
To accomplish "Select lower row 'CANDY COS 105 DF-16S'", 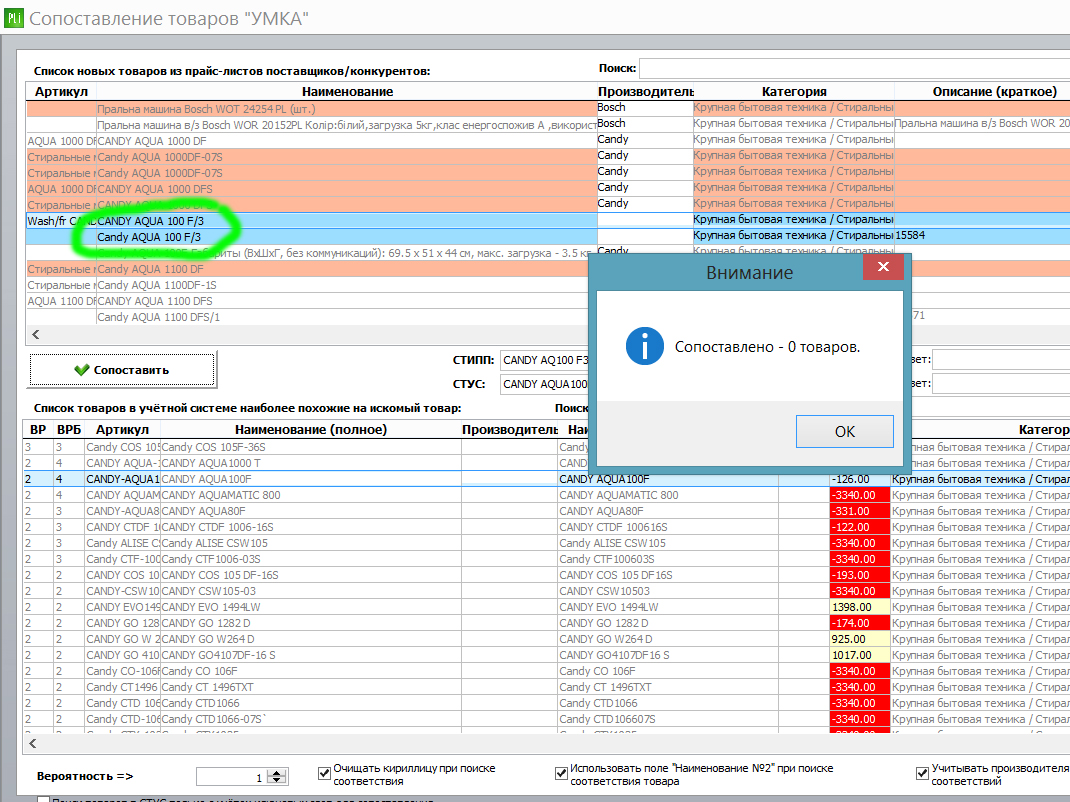I will click(x=310, y=575).
